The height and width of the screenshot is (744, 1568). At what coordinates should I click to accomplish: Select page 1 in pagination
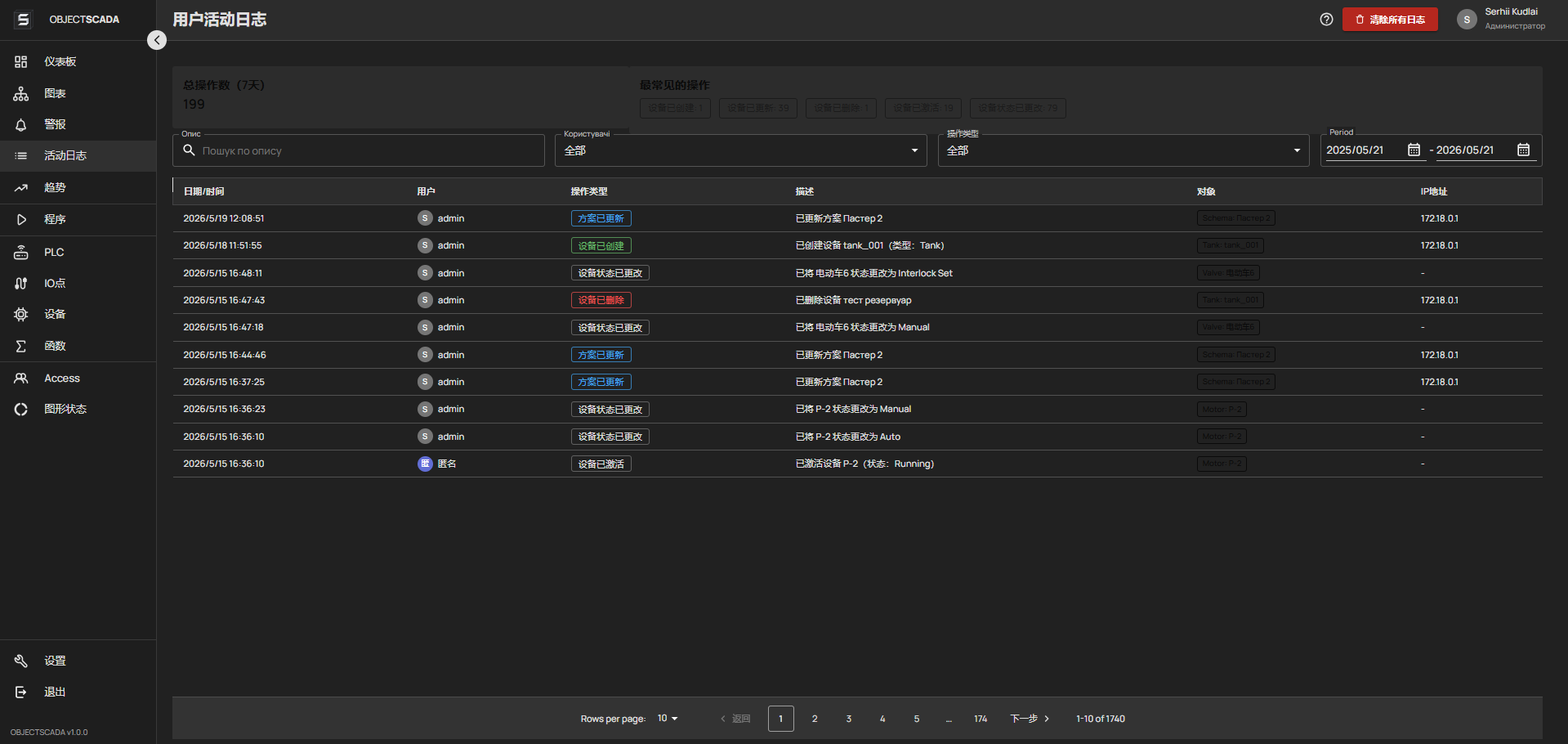tap(781, 719)
